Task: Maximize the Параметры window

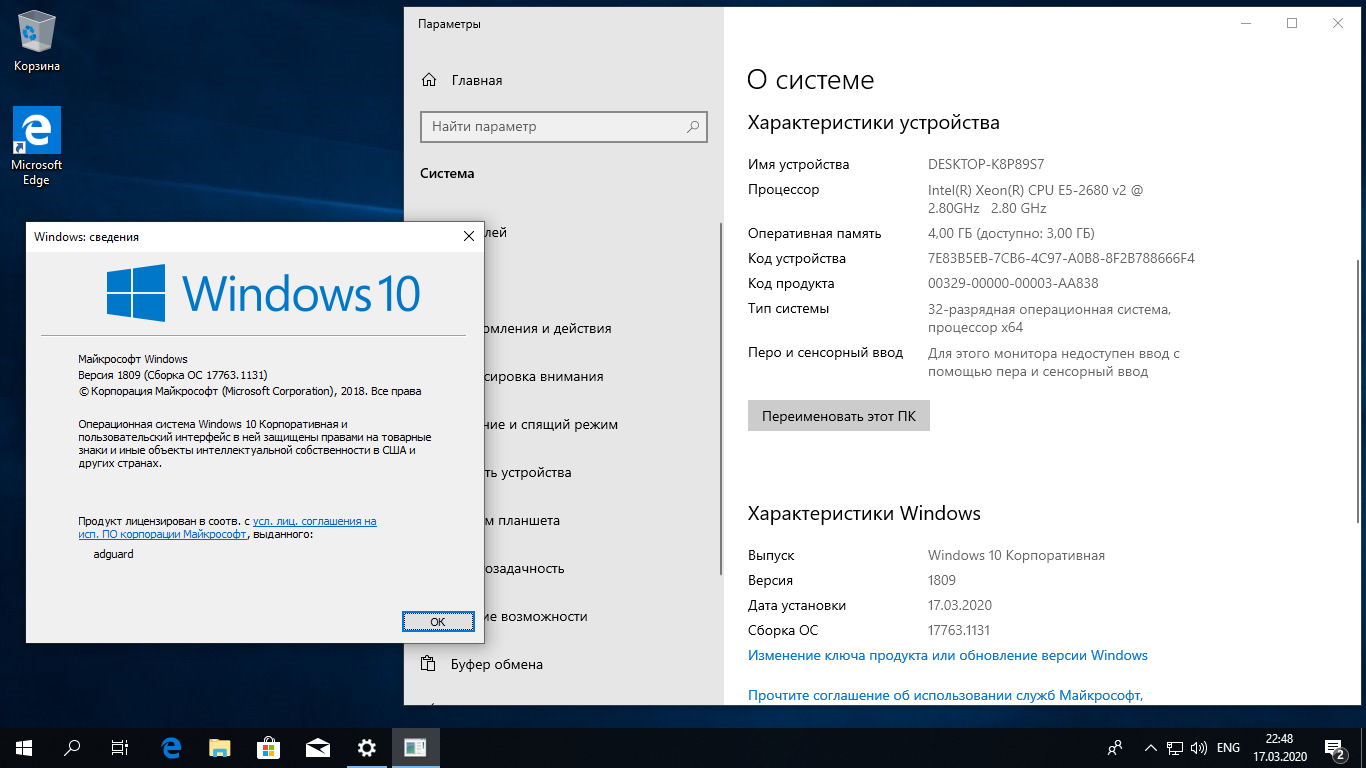Action: pyautogui.click(x=1292, y=23)
